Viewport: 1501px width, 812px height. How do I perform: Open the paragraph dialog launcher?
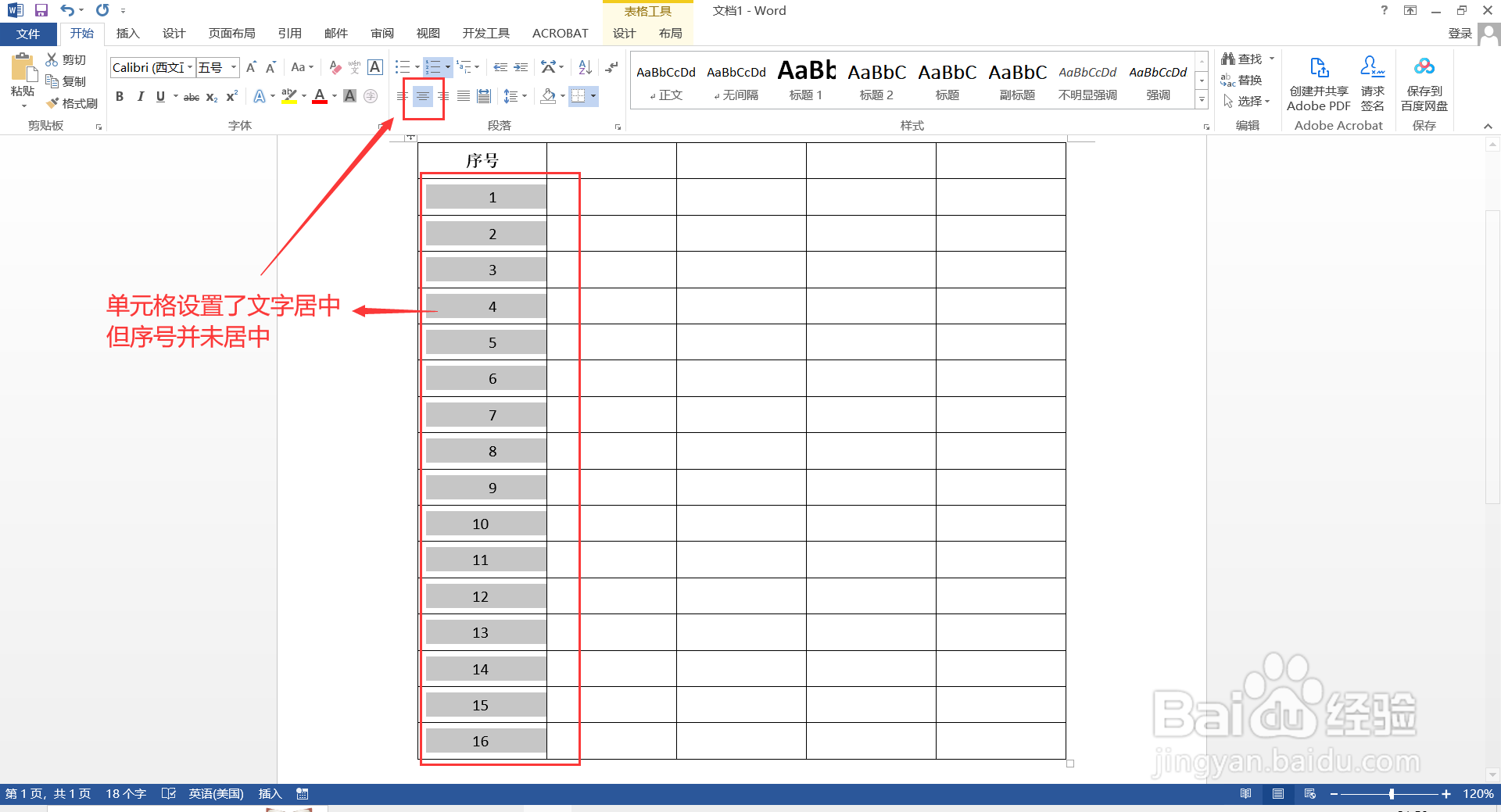tap(618, 127)
